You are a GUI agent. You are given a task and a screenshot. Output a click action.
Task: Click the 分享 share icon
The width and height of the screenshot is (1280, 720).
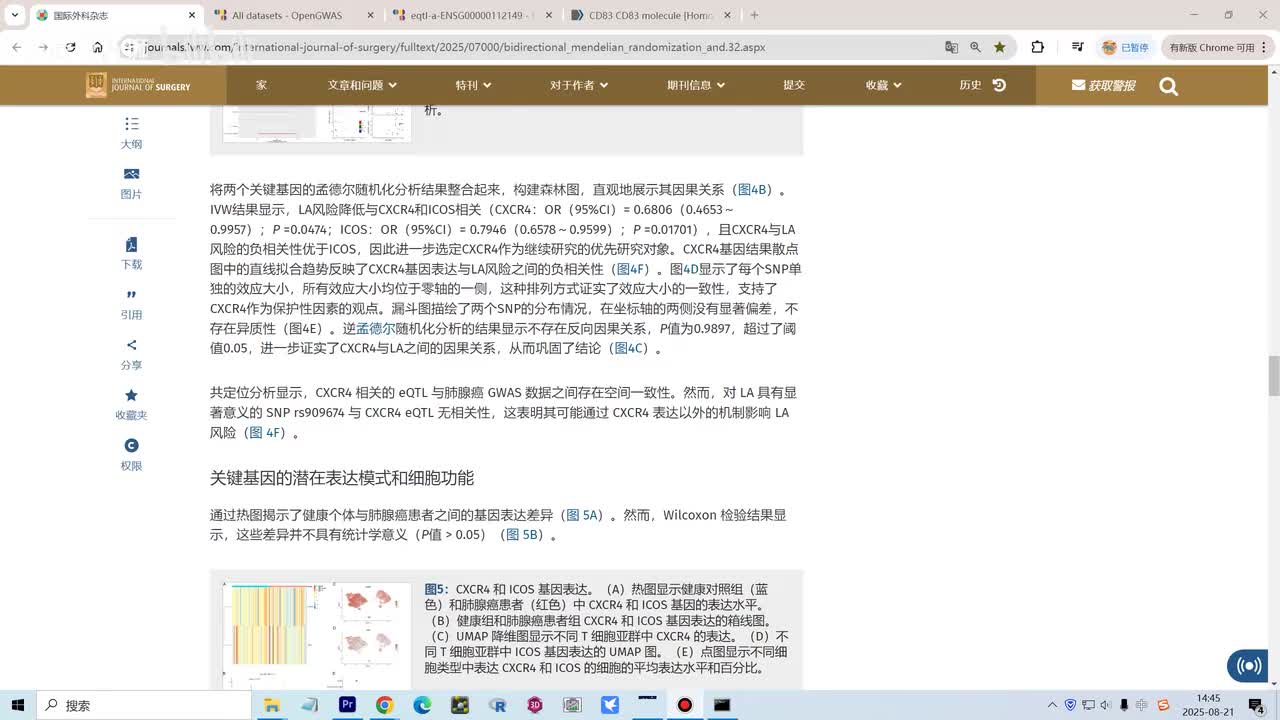pyautogui.click(x=131, y=354)
